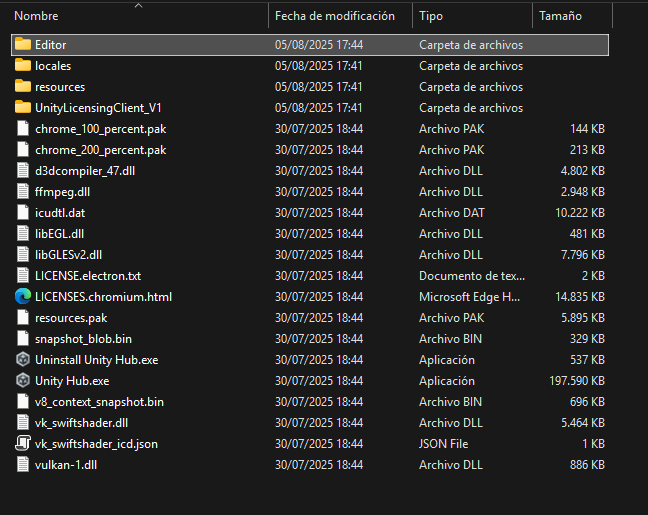Click the vk_swiftshader_icd.json script icon

click(x=23, y=443)
